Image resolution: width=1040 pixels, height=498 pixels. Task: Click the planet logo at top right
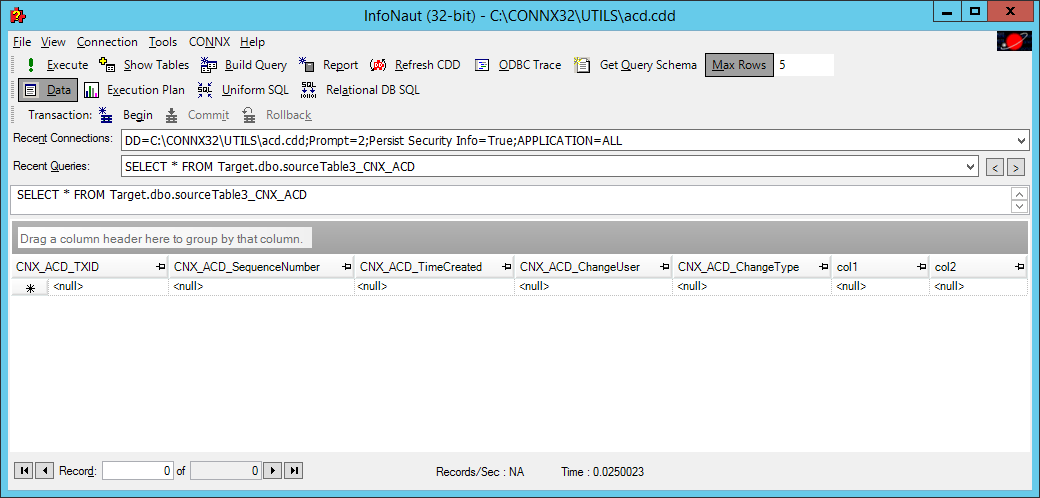click(x=1013, y=41)
